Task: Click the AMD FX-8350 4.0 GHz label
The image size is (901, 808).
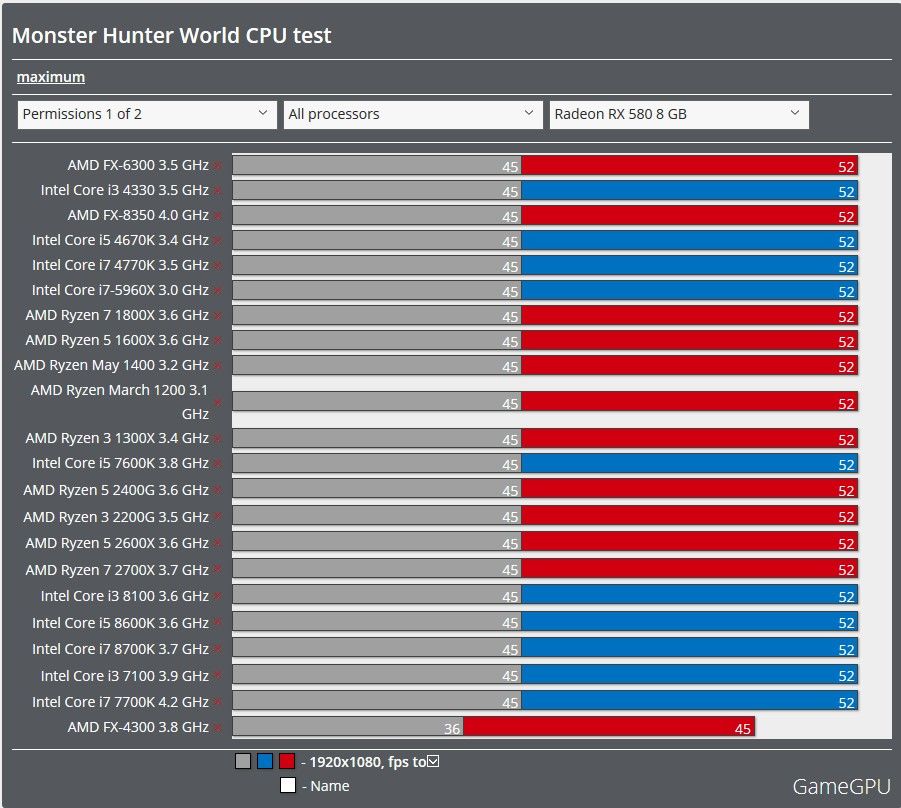Action: point(138,216)
